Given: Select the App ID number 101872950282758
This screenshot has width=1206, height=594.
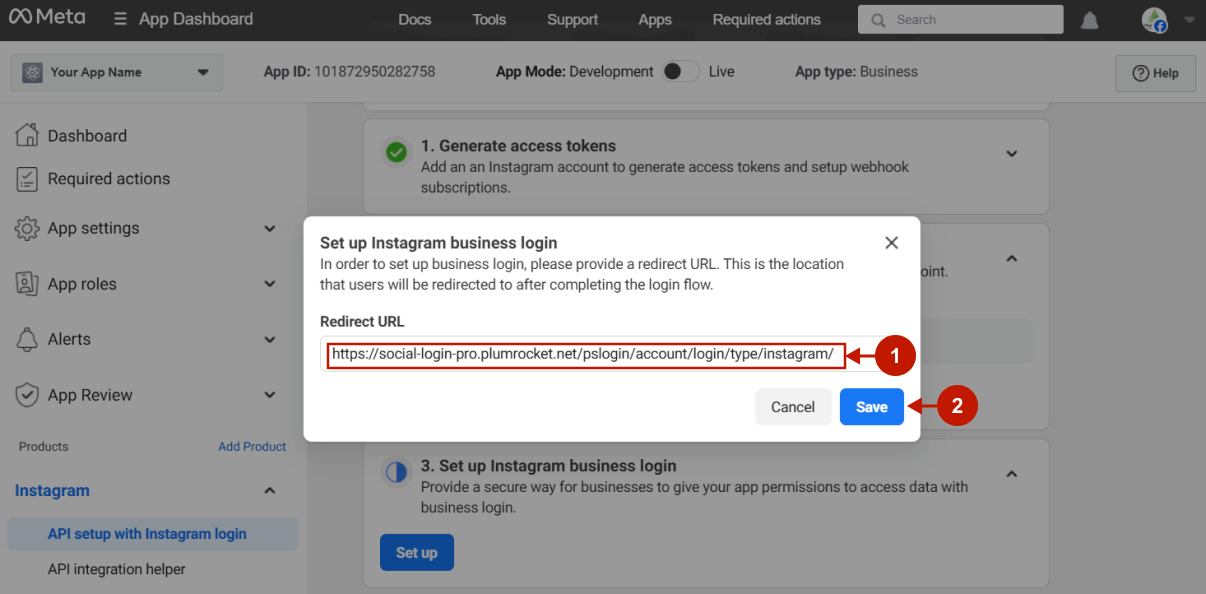Looking at the screenshot, I should (375, 72).
